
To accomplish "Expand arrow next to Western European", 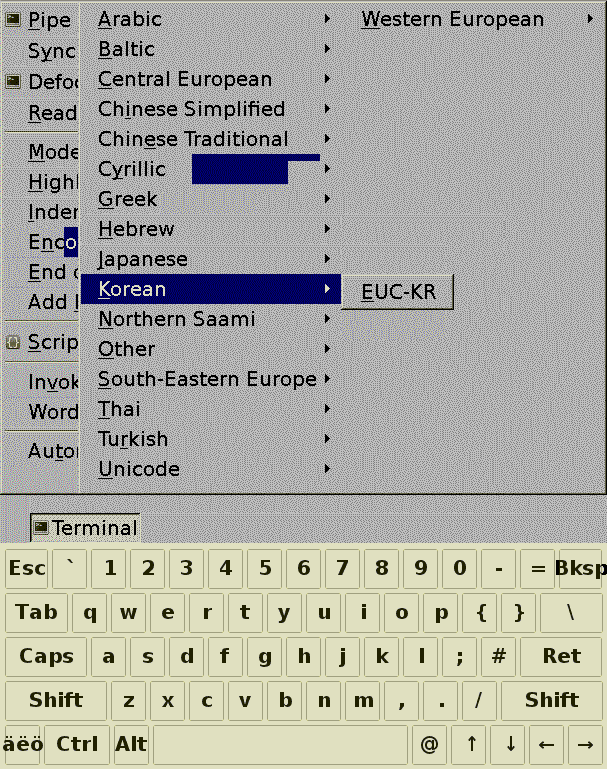I will [590, 19].
